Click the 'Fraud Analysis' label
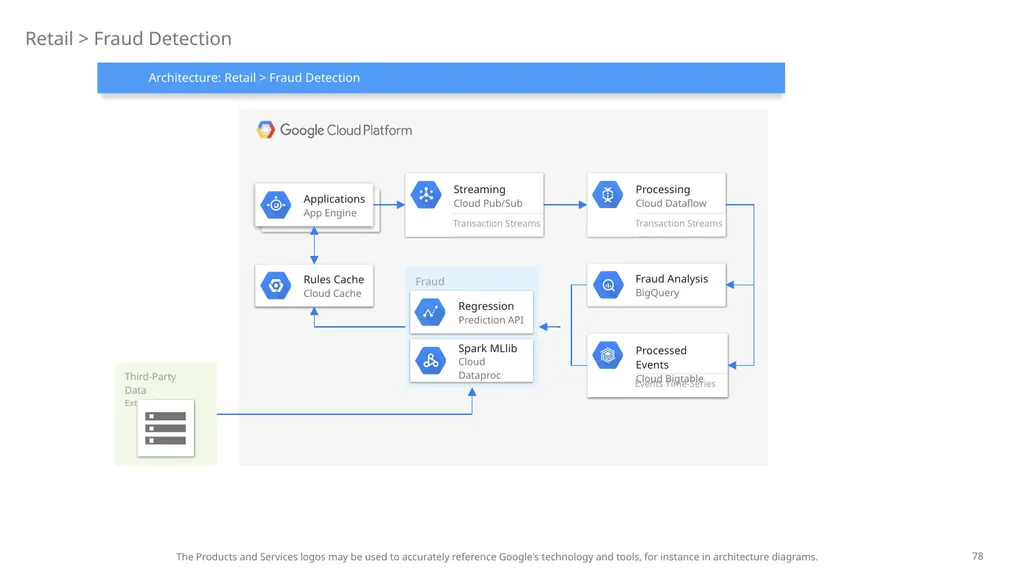Image resolution: width=1024 pixels, height=576 pixels. (x=671, y=279)
